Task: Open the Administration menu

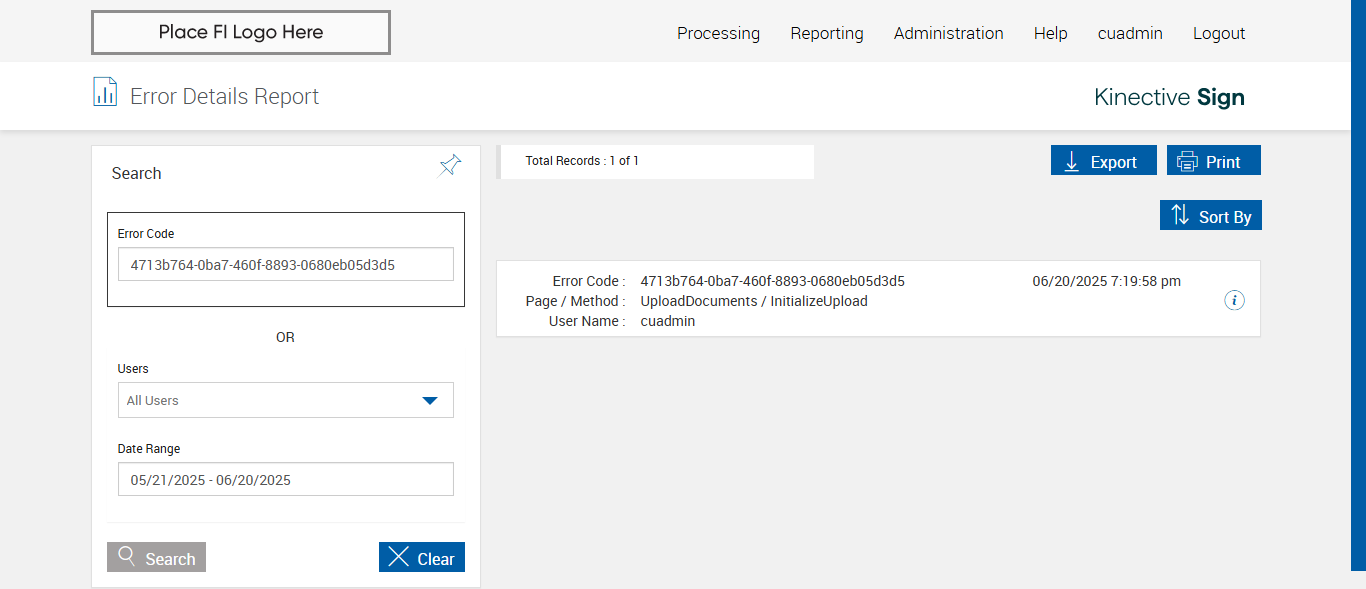Action: pos(948,33)
